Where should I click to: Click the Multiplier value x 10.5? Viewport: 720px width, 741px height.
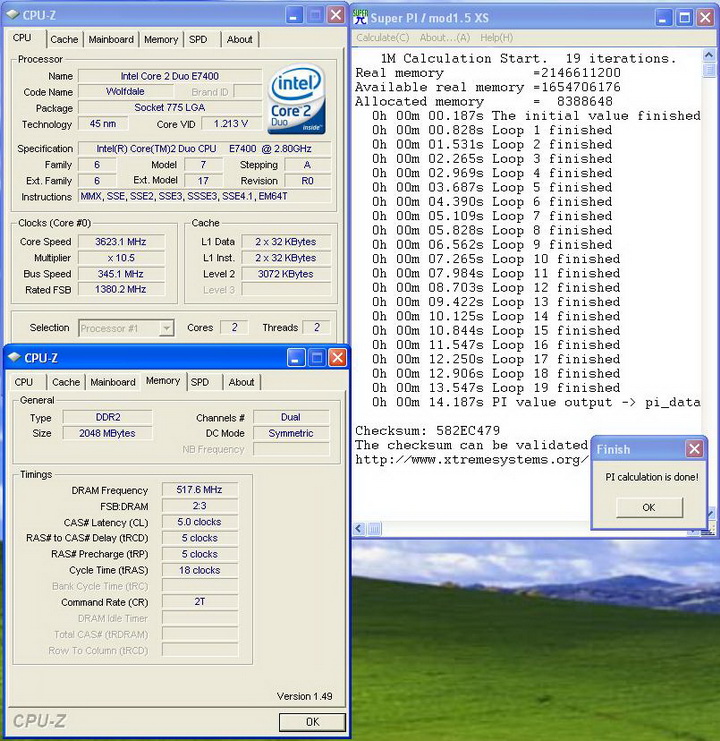click(121, 258)
